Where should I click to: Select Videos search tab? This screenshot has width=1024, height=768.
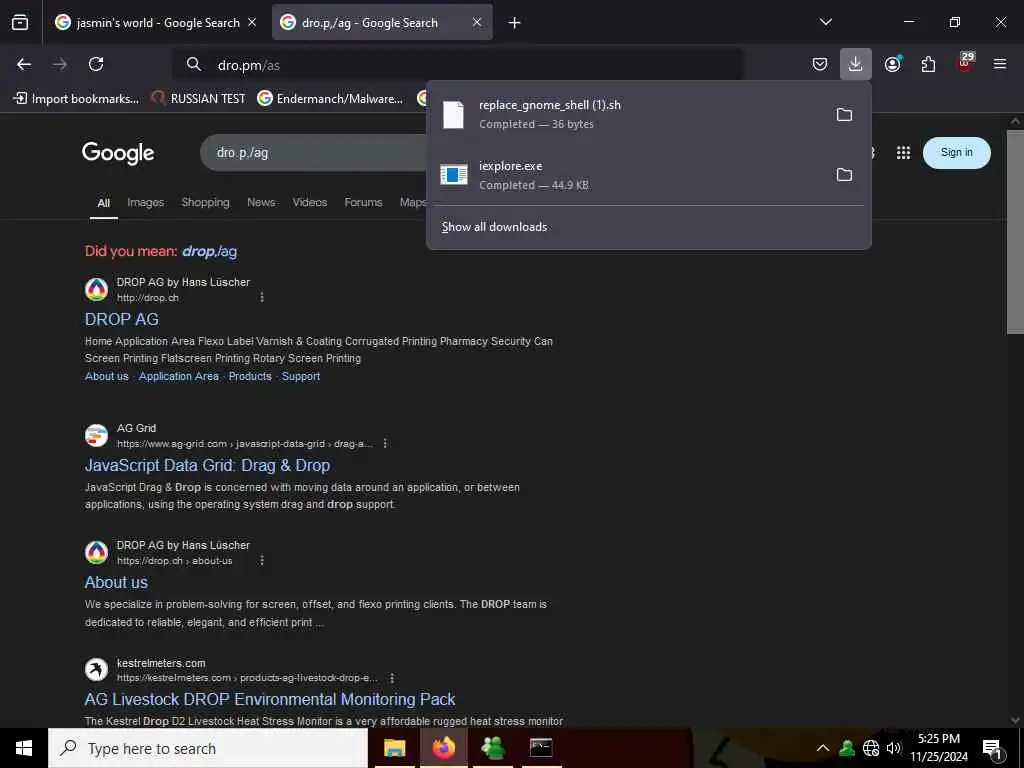[x=310, y=202]
